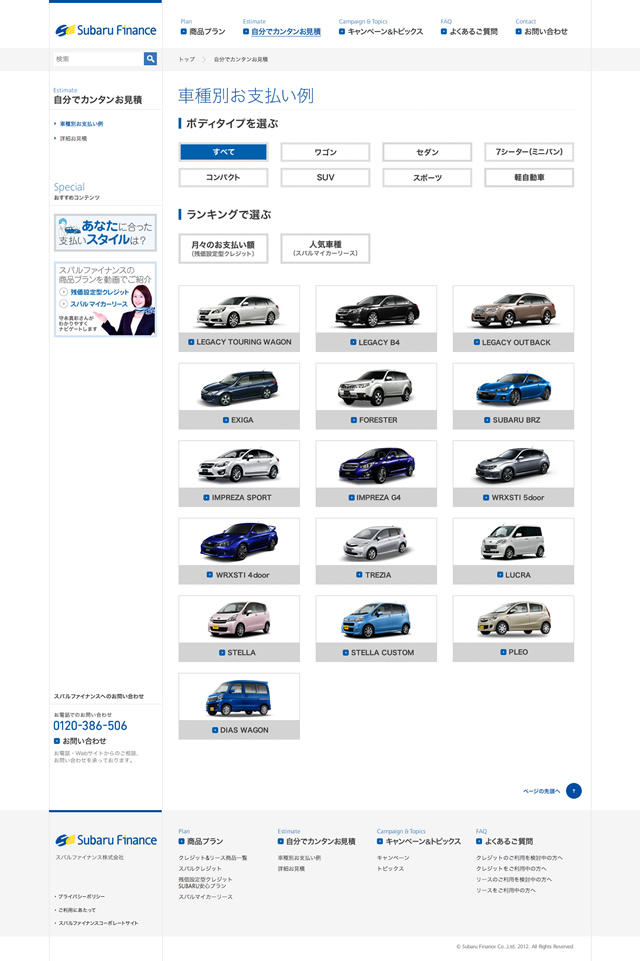Click the search magnifier icon button

[x=150, y=59]
